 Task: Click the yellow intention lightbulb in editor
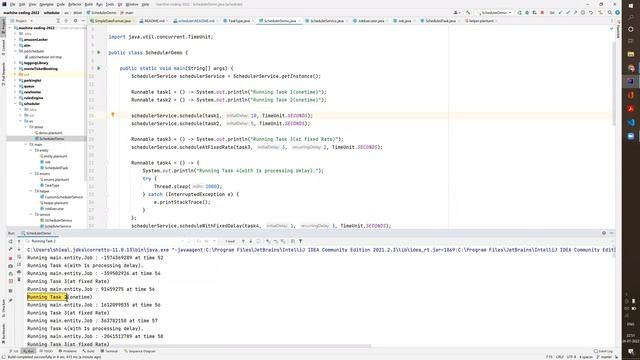coord(113,115)
